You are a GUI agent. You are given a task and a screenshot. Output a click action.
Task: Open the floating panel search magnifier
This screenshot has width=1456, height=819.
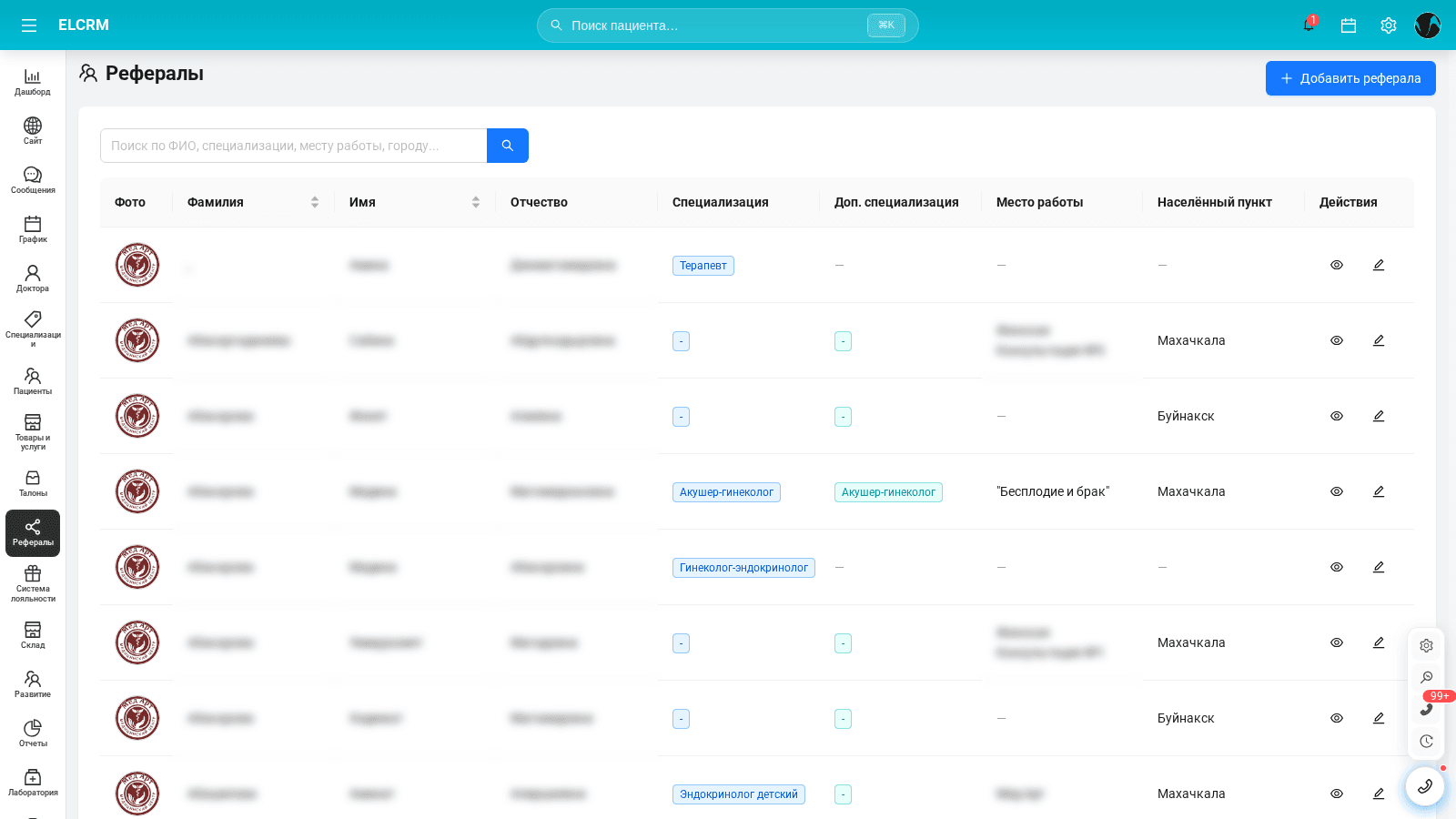(x=1426, y=677)
